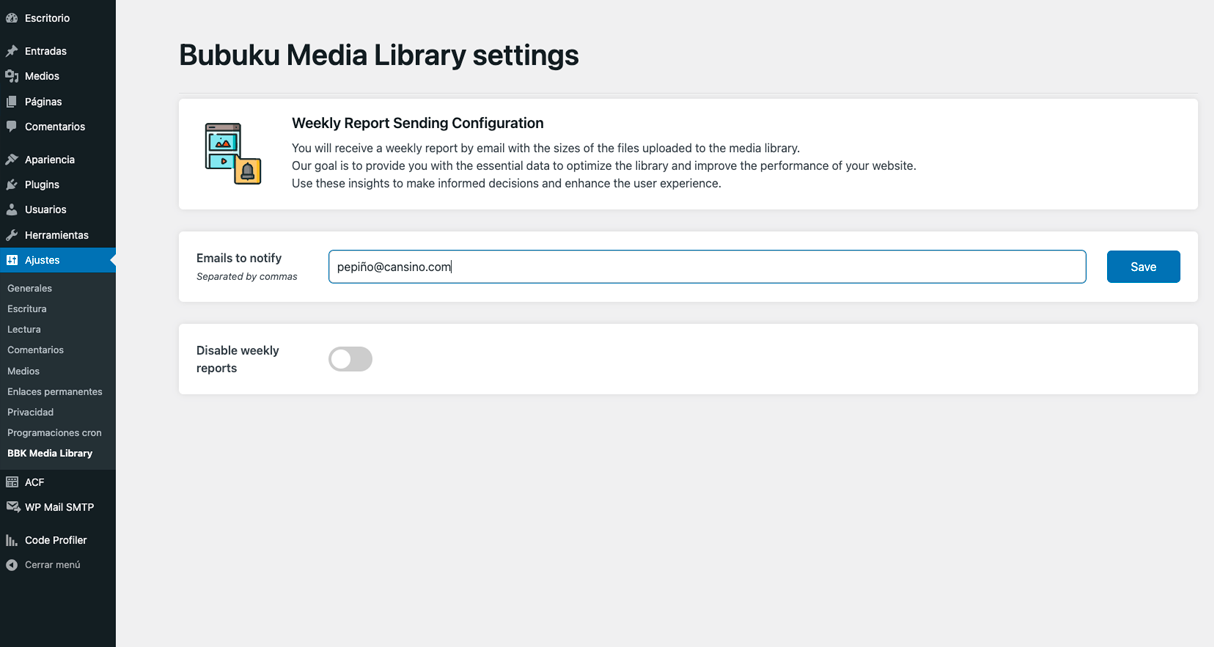The width and height of the screenshot is (1214, 647).
Task: Open the Ajustes menu item
Action: click(42, 260)
